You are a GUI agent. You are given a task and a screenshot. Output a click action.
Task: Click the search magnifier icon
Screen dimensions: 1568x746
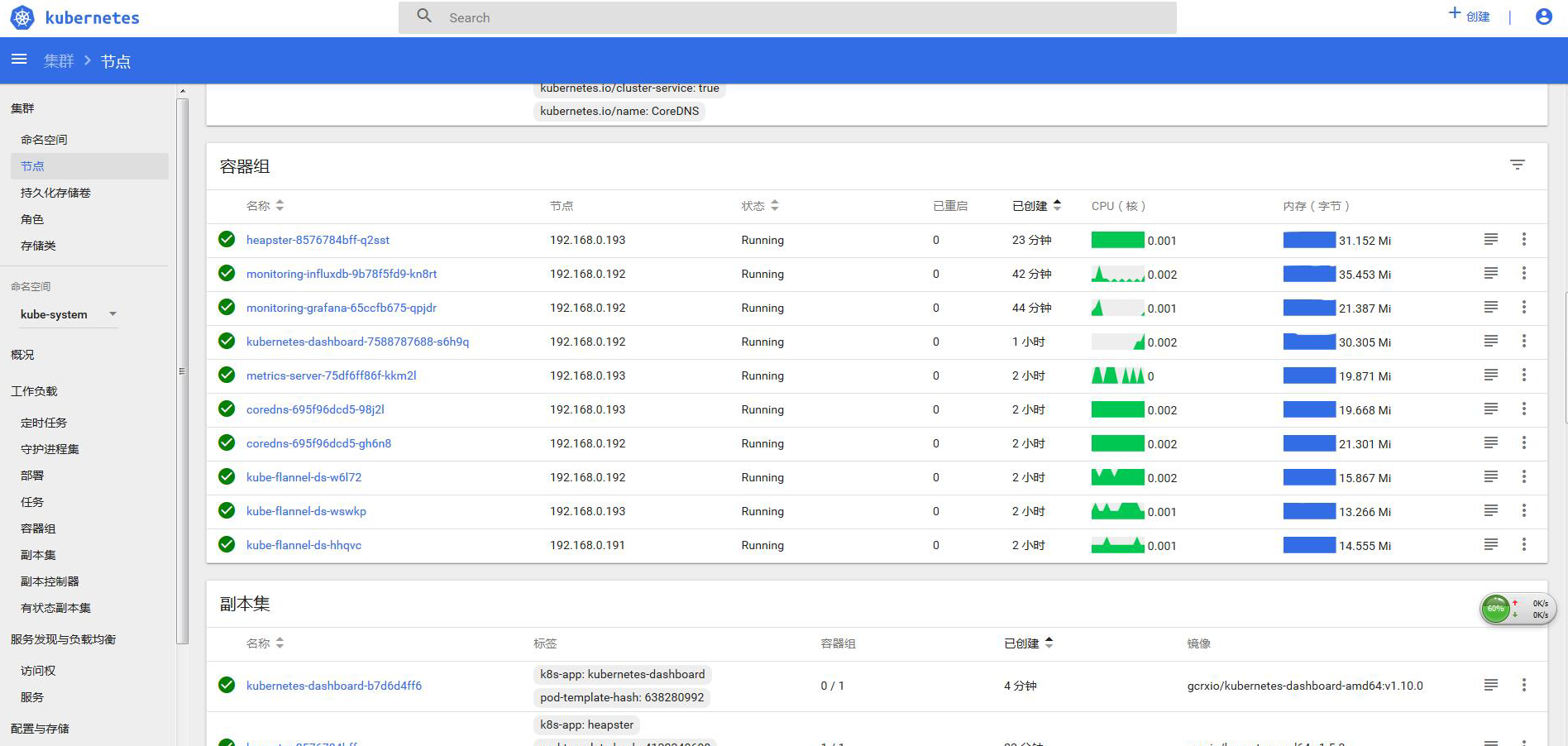point(424,17)
